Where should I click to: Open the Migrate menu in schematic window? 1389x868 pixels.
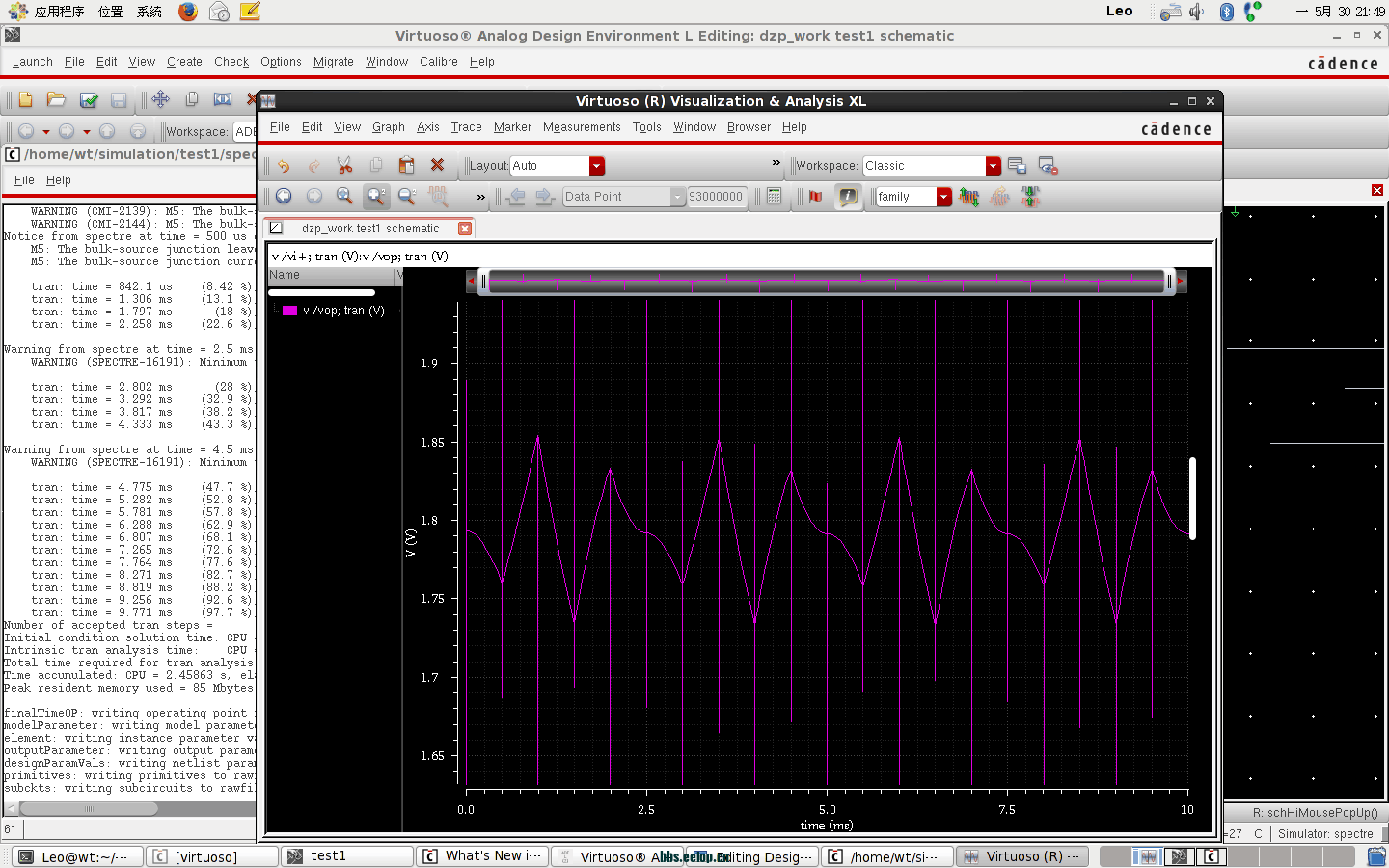point(333,62)
